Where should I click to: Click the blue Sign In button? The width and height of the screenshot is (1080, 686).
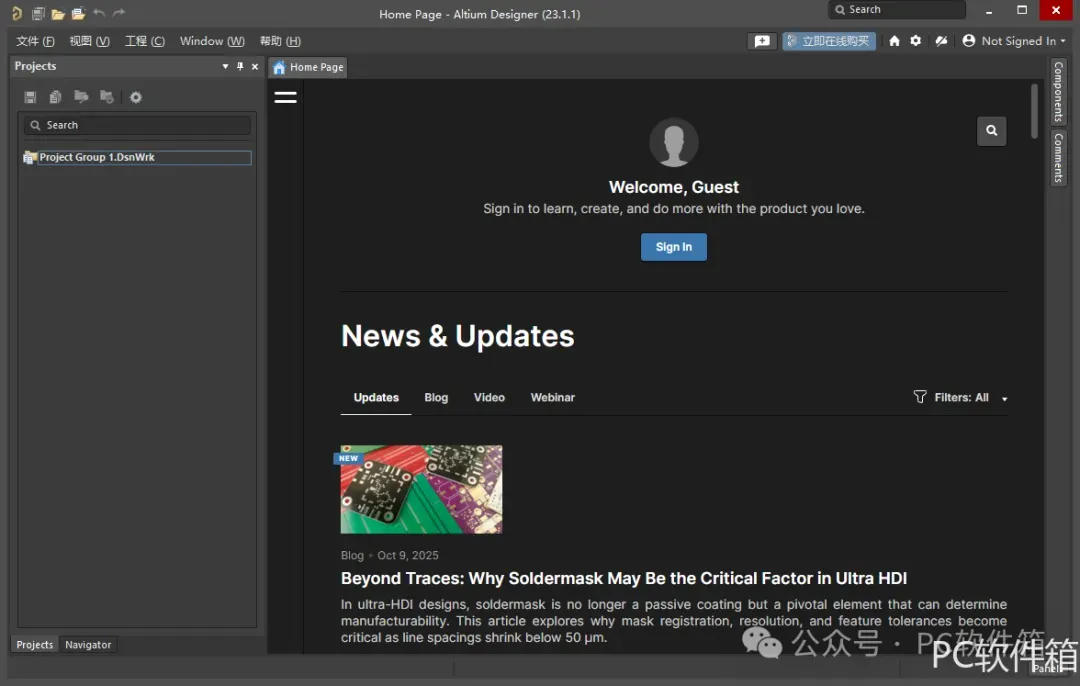(x=674, y=247)
